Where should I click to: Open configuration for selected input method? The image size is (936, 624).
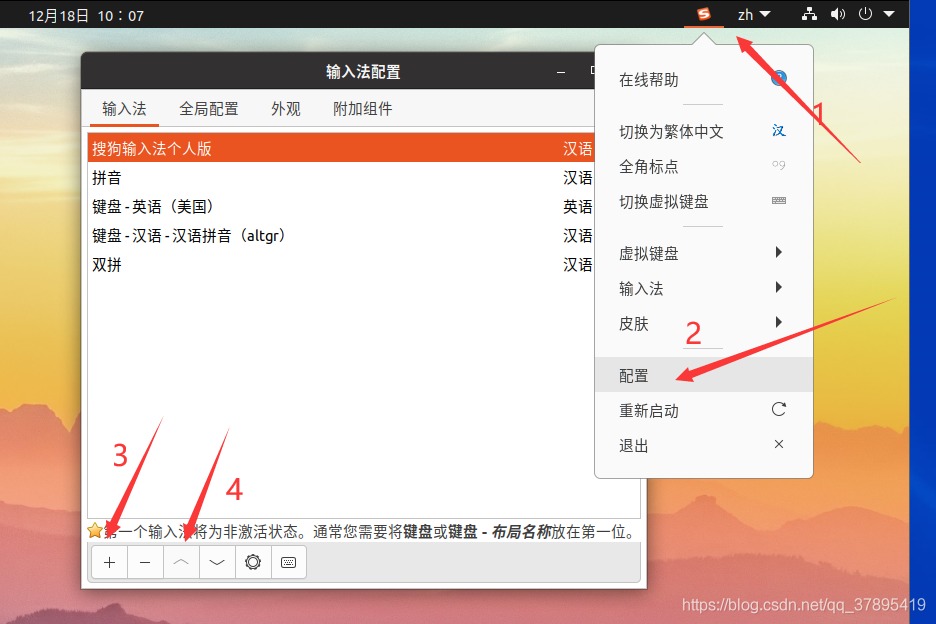coord(253,562)
